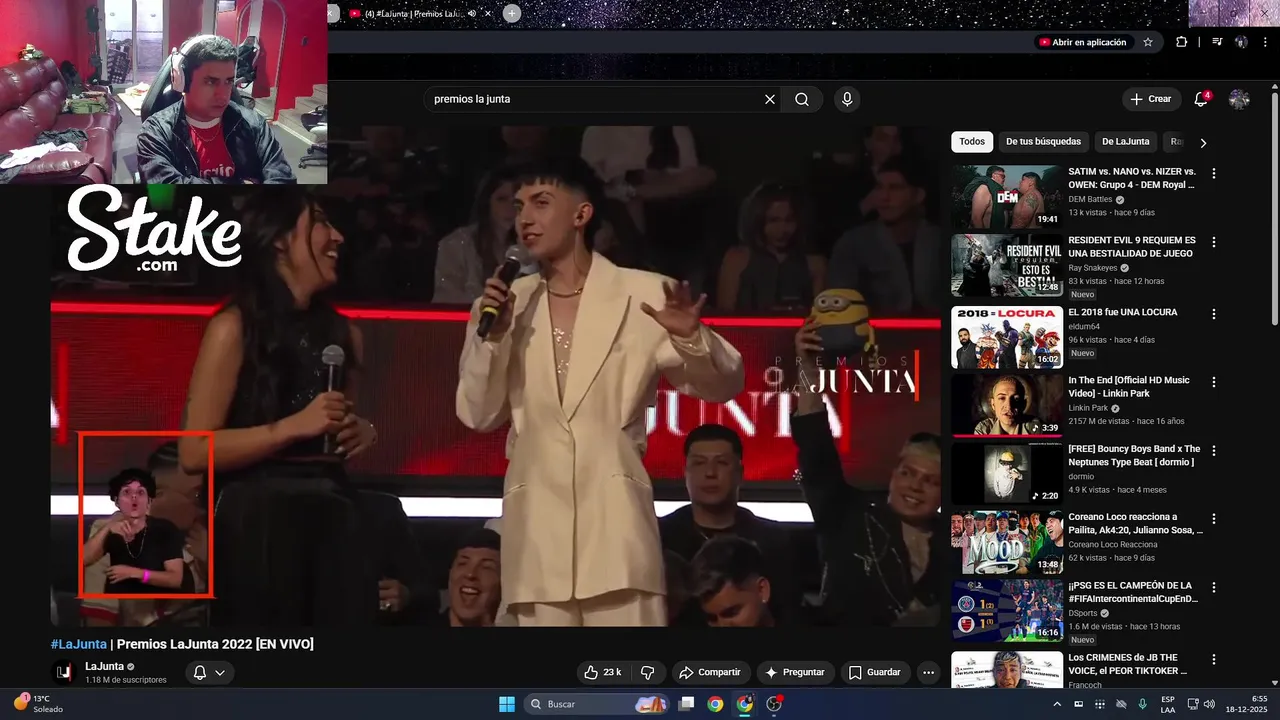Mute the tab via its speaker icon
Viewport: 1280px width, 720px height.
click(472, 13)
